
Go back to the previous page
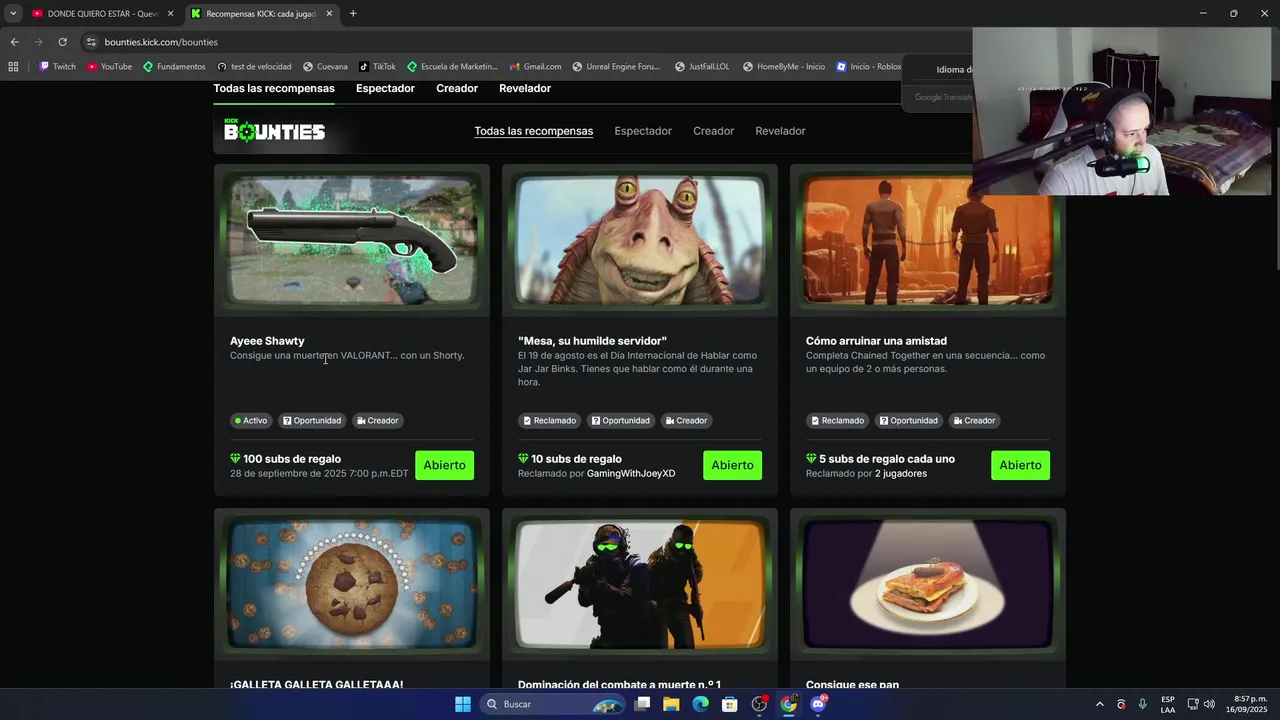(14, 42)
